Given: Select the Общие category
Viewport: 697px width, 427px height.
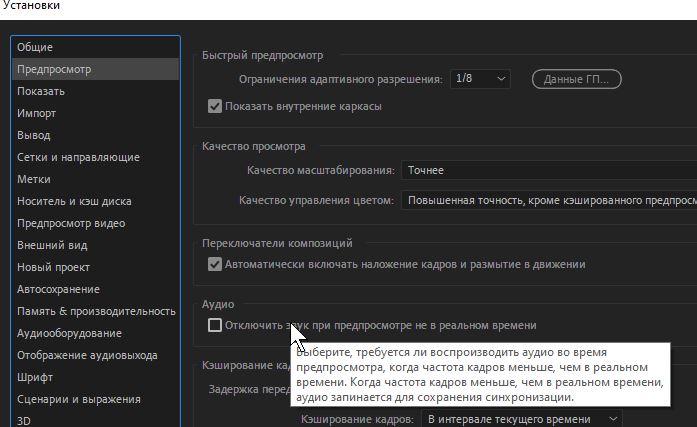Looking at the screenshot, I should pos(96,47).
